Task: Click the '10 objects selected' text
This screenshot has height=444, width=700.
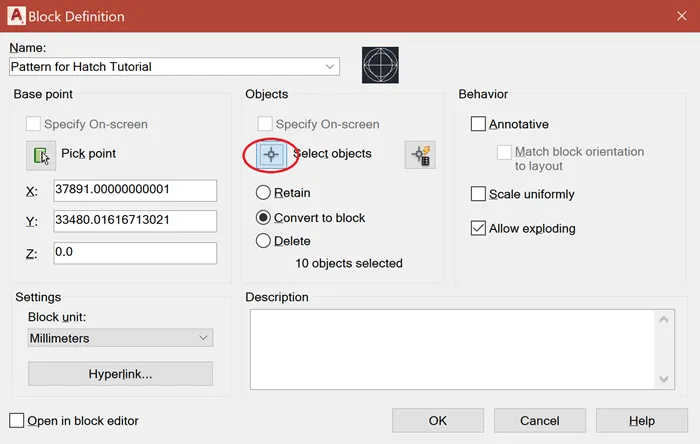Action: (x=349, y=263)
